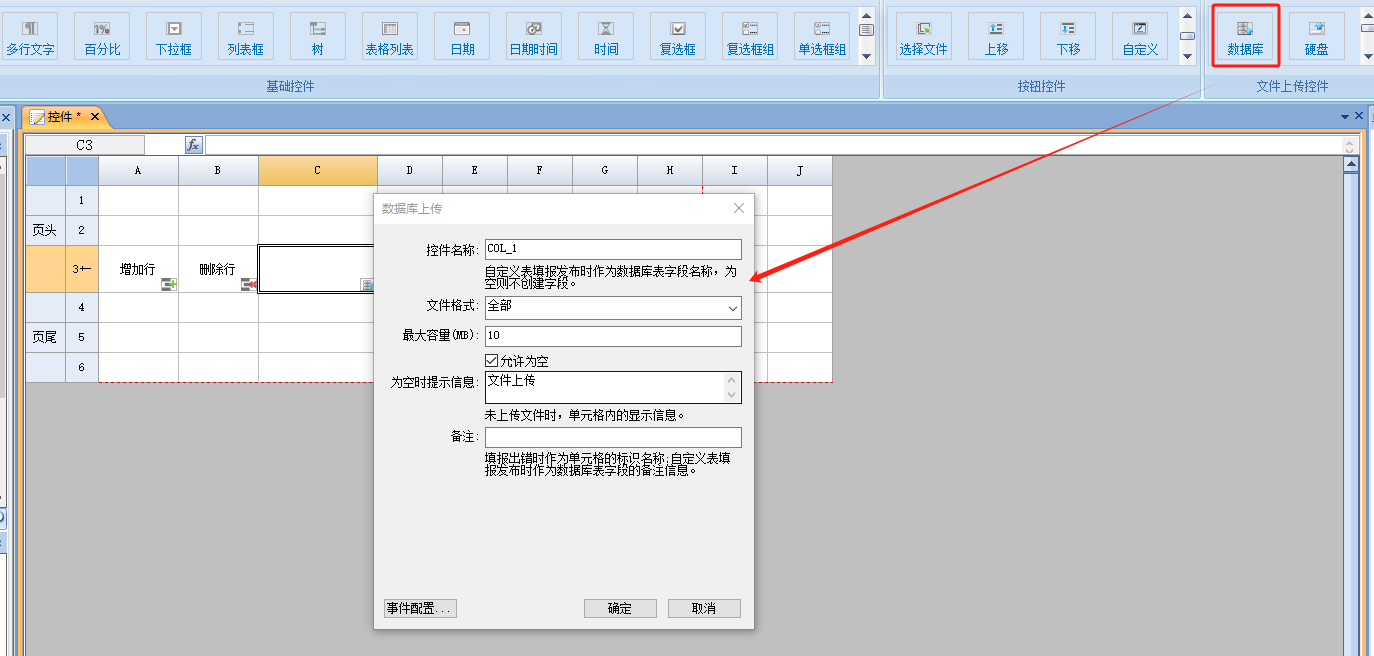Screen dimensions: 1374x656
Task: Expand the 文件格式 dropdown
Action: (x=733, y=308)
